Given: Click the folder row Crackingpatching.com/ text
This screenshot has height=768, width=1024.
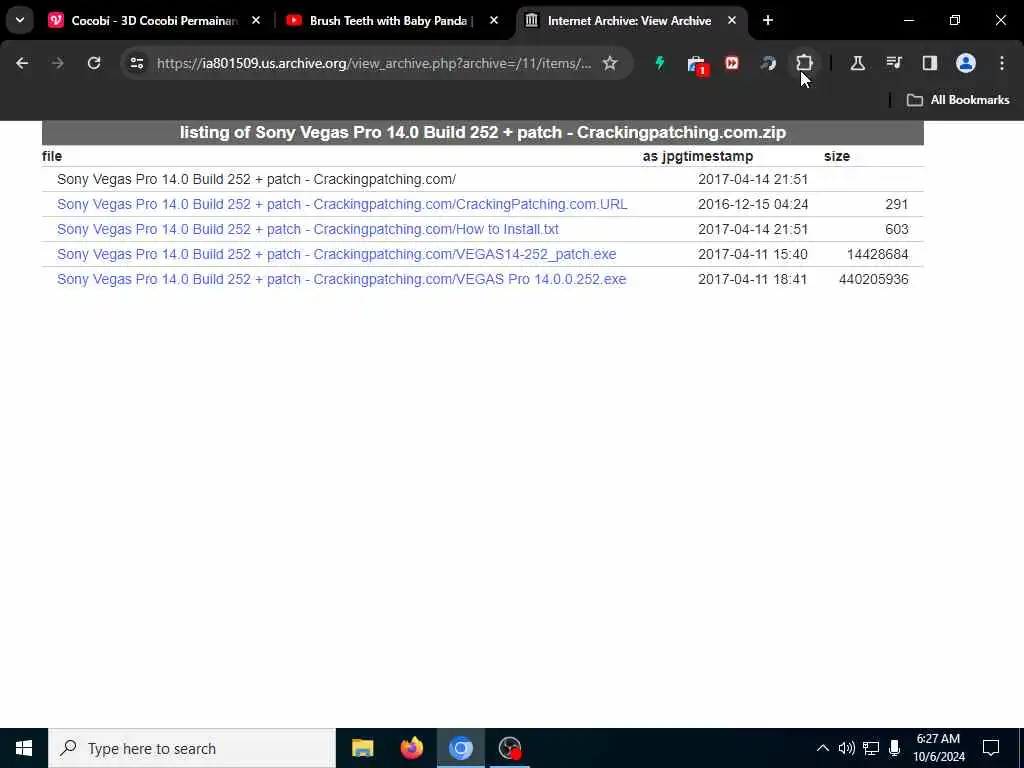Looking at the screenshot, I should point(256,180).
